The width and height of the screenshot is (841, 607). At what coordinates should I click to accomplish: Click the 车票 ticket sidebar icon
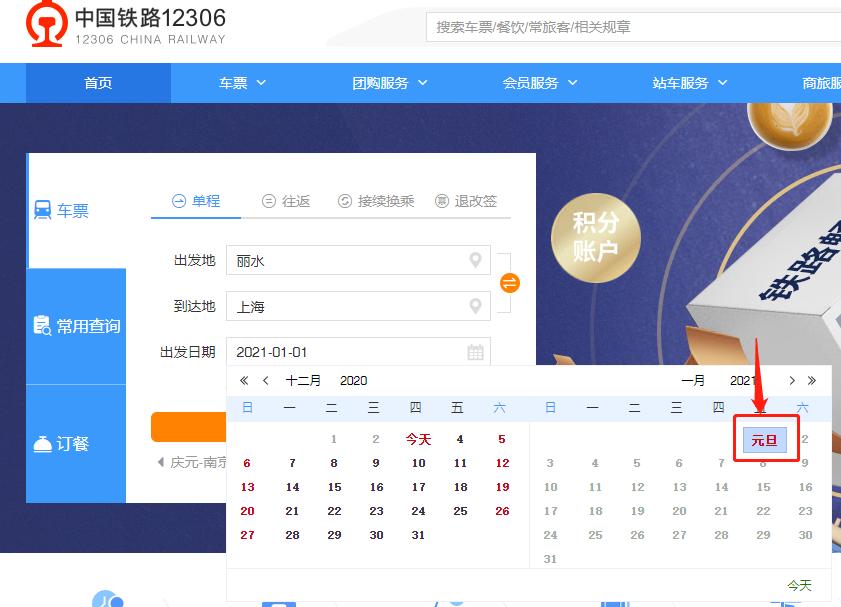(41, 209)
